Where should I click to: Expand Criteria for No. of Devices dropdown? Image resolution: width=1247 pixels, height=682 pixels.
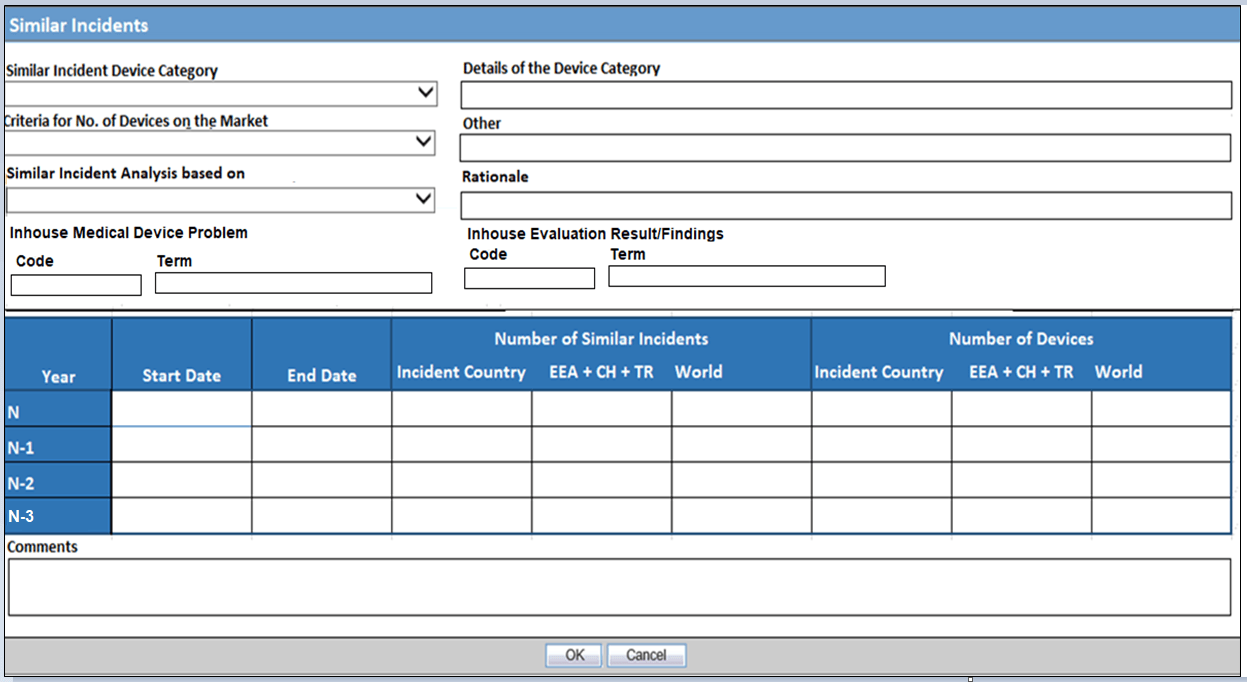tap(219, 142)
